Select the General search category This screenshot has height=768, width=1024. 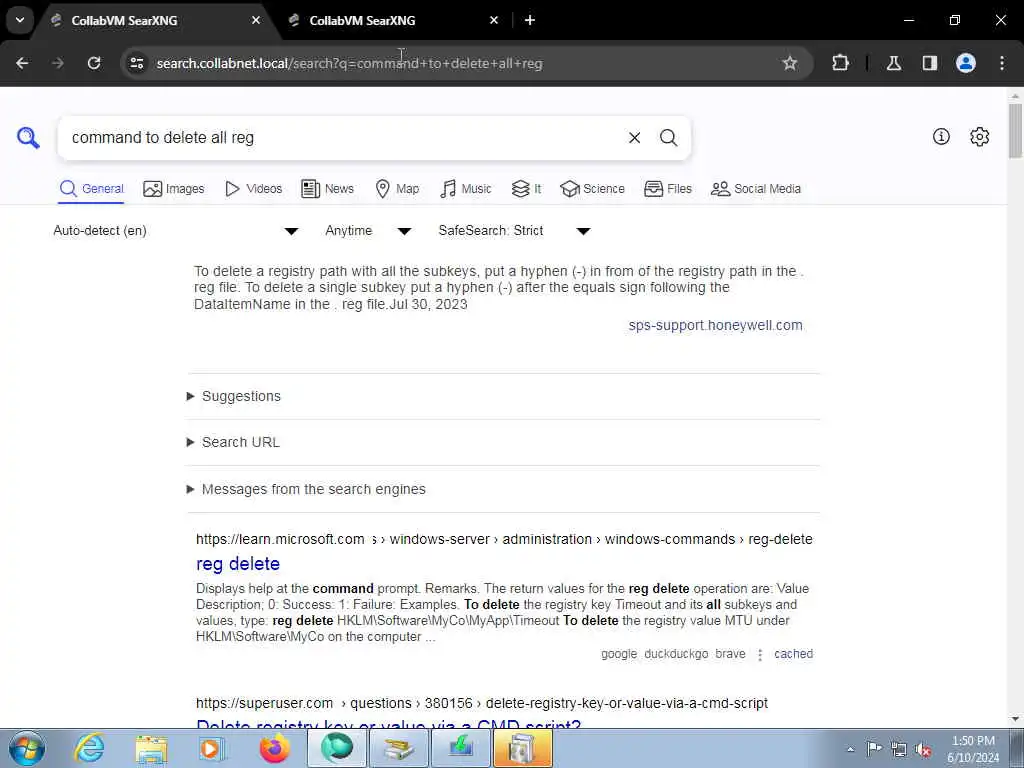pos(91,189)
